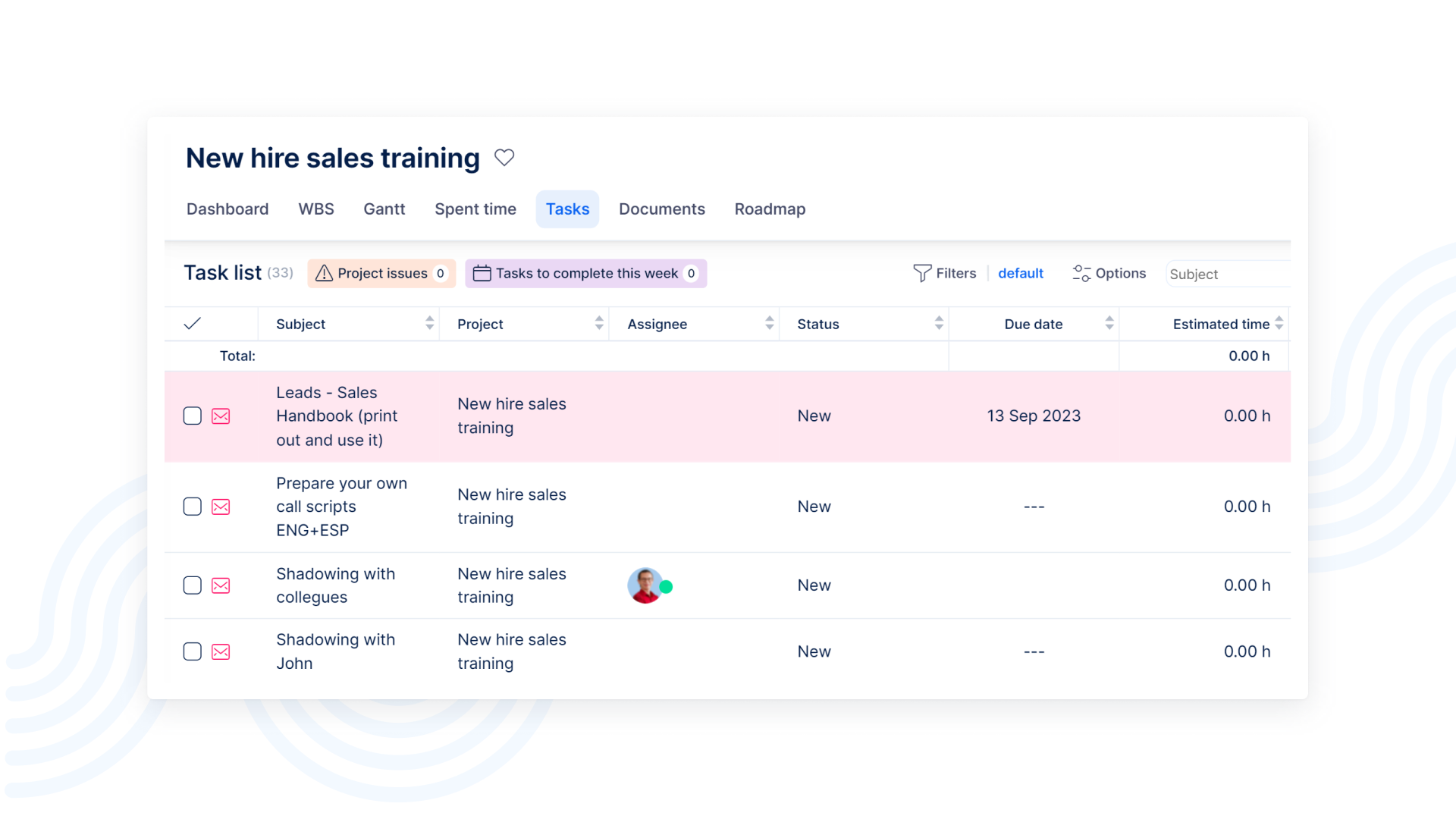The image size is (1456, 816).
Task: Sort by Status column arrows
Action: (939, 324)
